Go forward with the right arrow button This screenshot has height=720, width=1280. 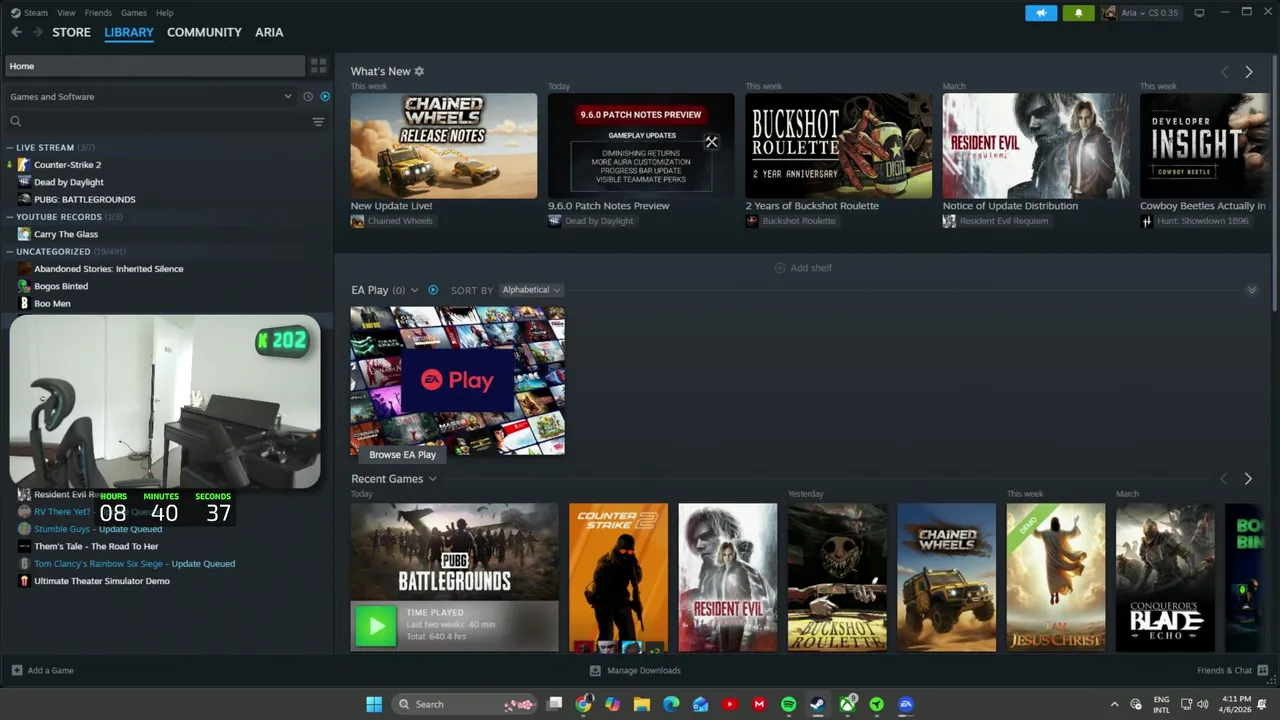[x=37, y=32]
